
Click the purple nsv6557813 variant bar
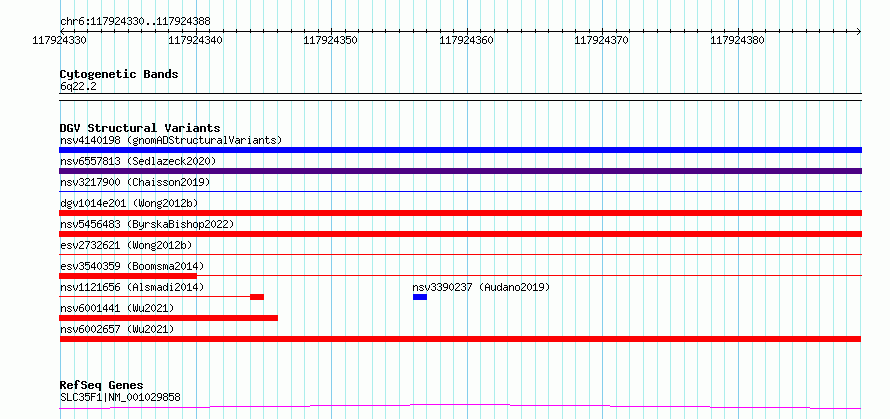click(x=460, y=171)
